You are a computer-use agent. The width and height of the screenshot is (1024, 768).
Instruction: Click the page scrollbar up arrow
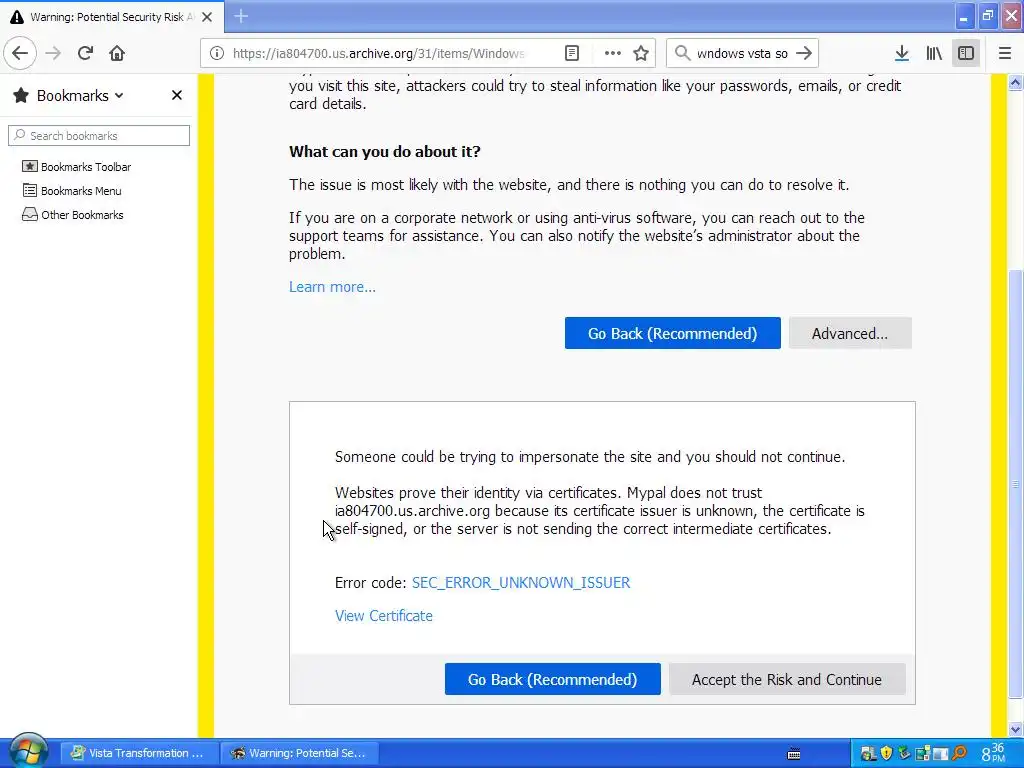pos(1016,82)
